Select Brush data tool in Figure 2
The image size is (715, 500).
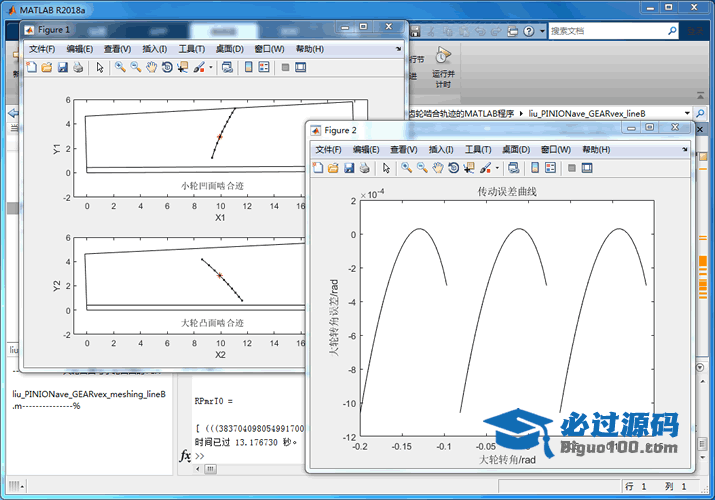pyautogui.click(x=485, y=168)
